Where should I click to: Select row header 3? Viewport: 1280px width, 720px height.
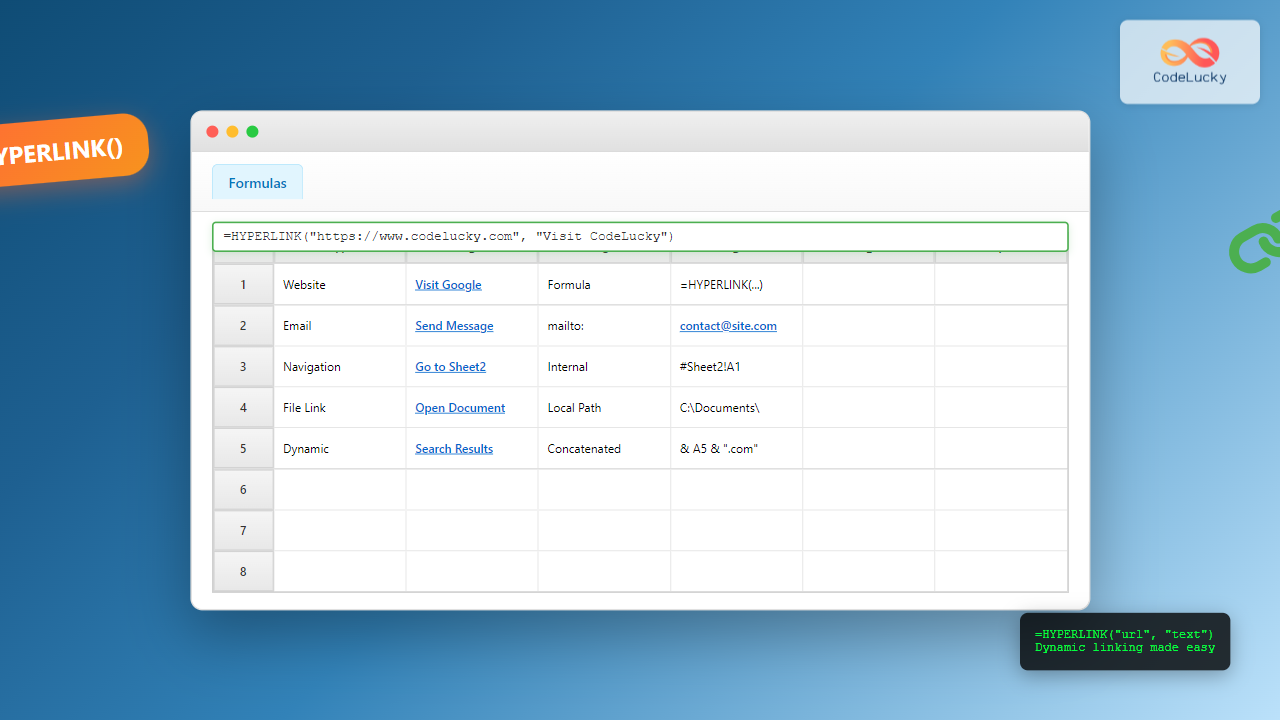point(243,367)
